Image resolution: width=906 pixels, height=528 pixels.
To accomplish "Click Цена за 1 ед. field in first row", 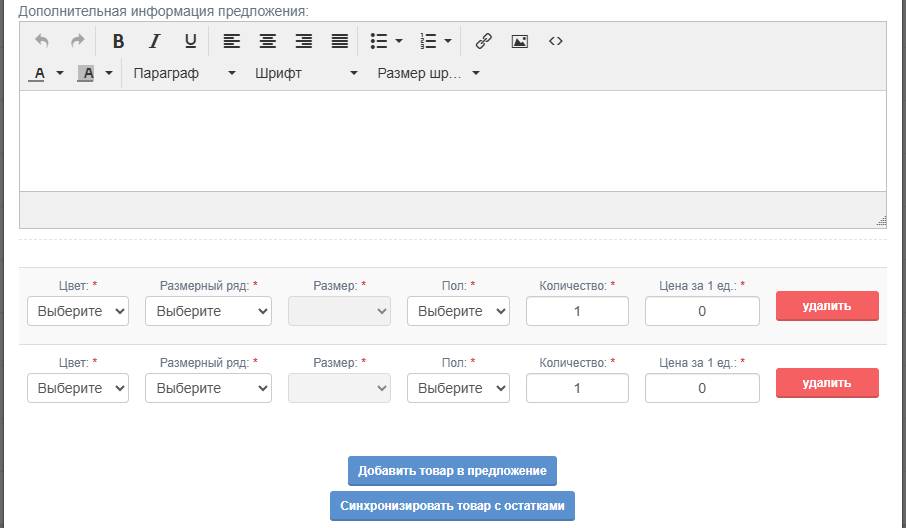I will [702, 311].
